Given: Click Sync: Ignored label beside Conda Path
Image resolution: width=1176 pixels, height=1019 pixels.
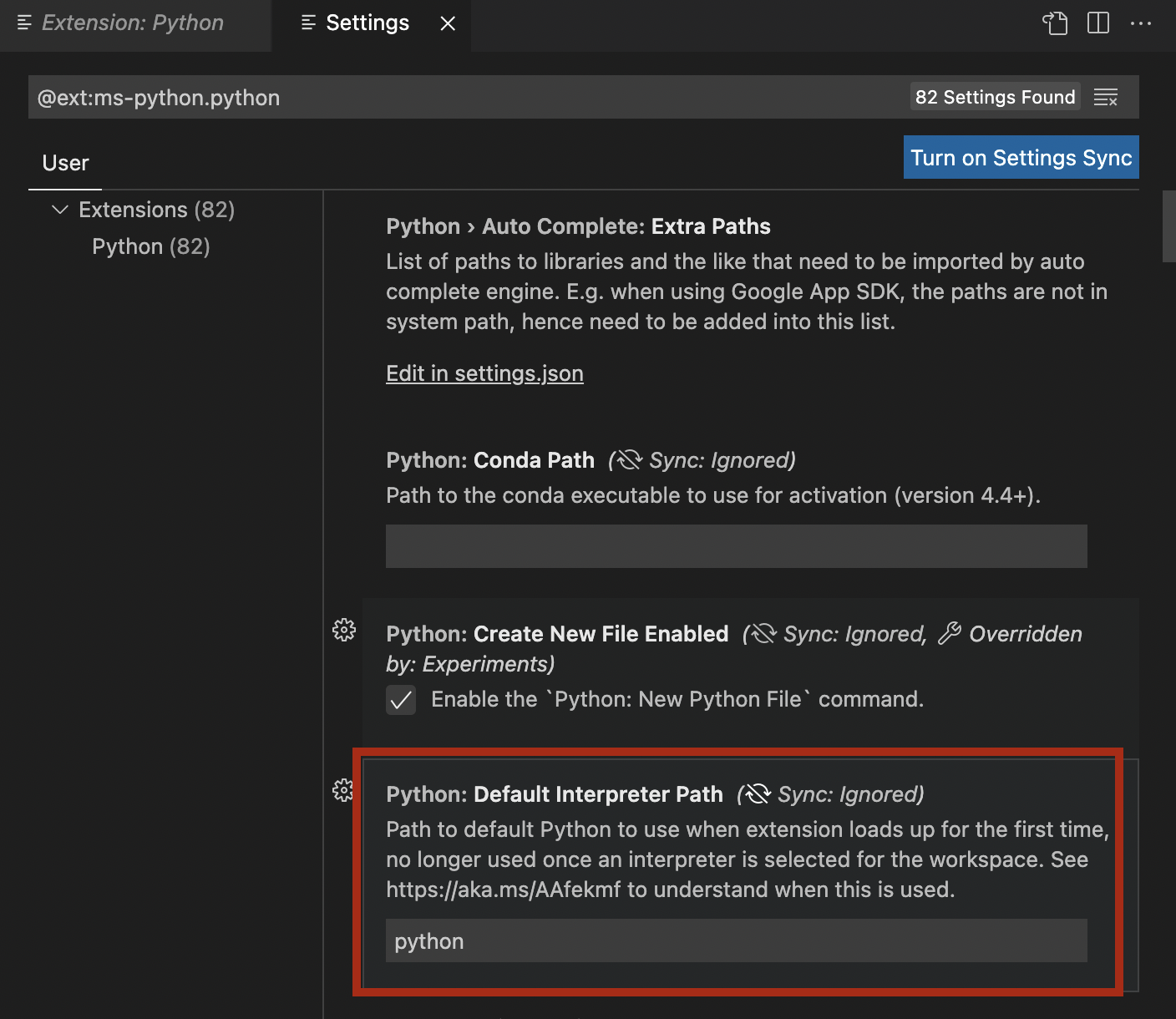Looking at the screenshot, I should 702,460.
